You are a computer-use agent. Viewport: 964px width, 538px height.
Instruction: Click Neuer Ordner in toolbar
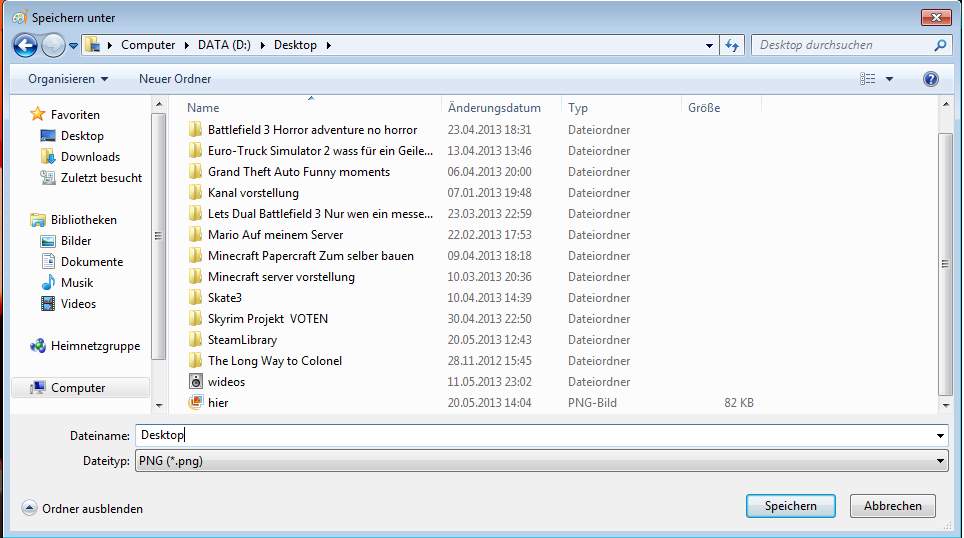(175, 79)
